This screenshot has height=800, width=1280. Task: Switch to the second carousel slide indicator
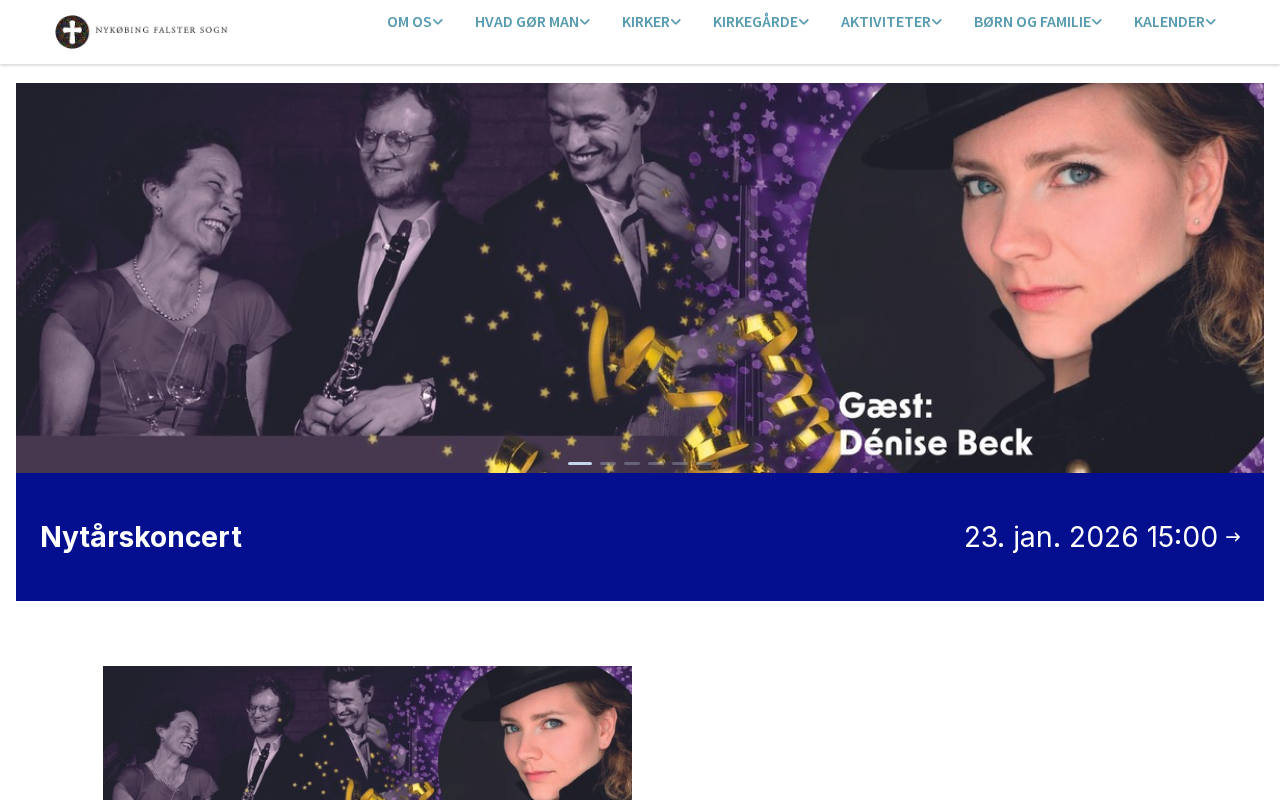pos(608,463)
